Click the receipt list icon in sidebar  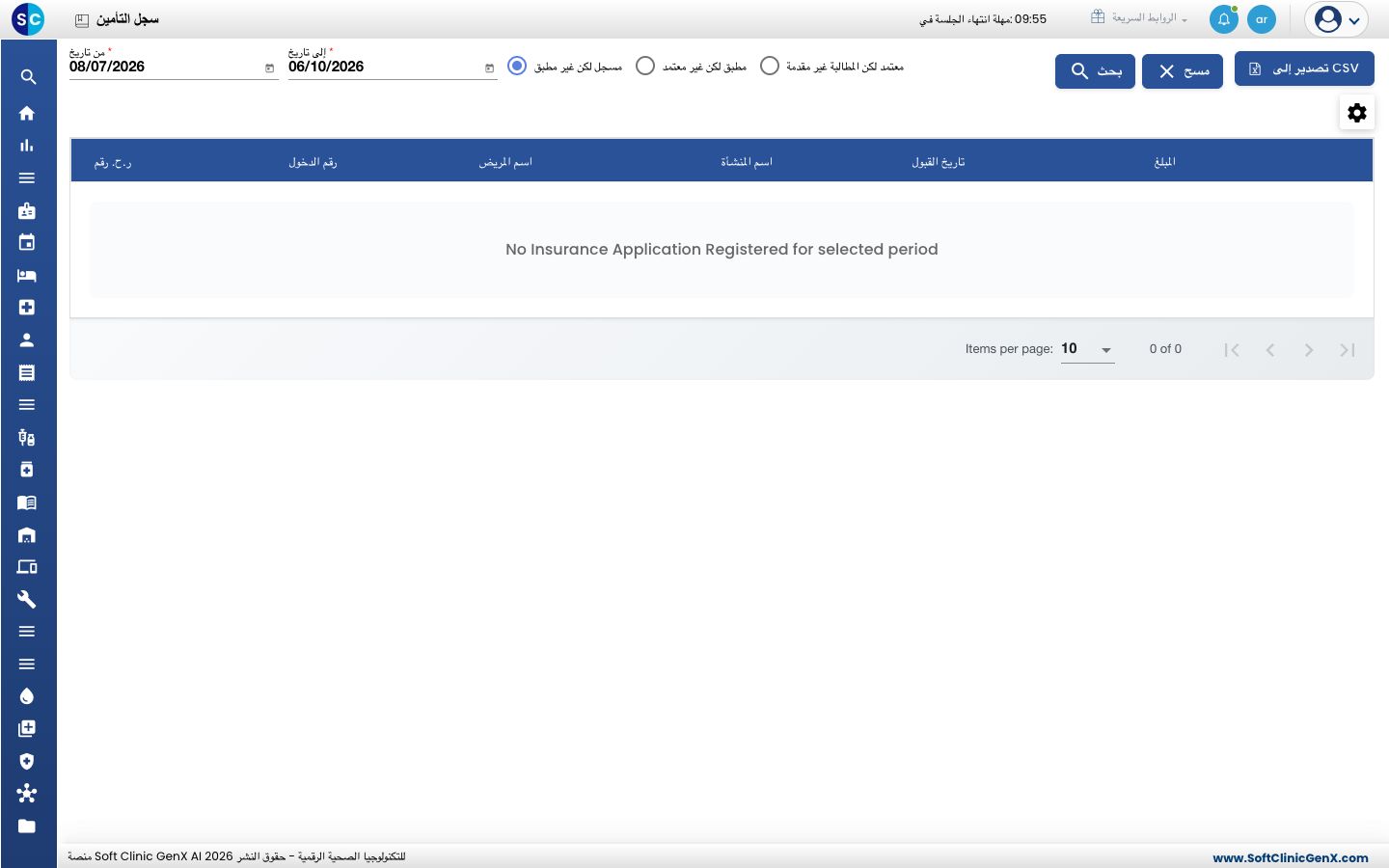tap(27, 372)
